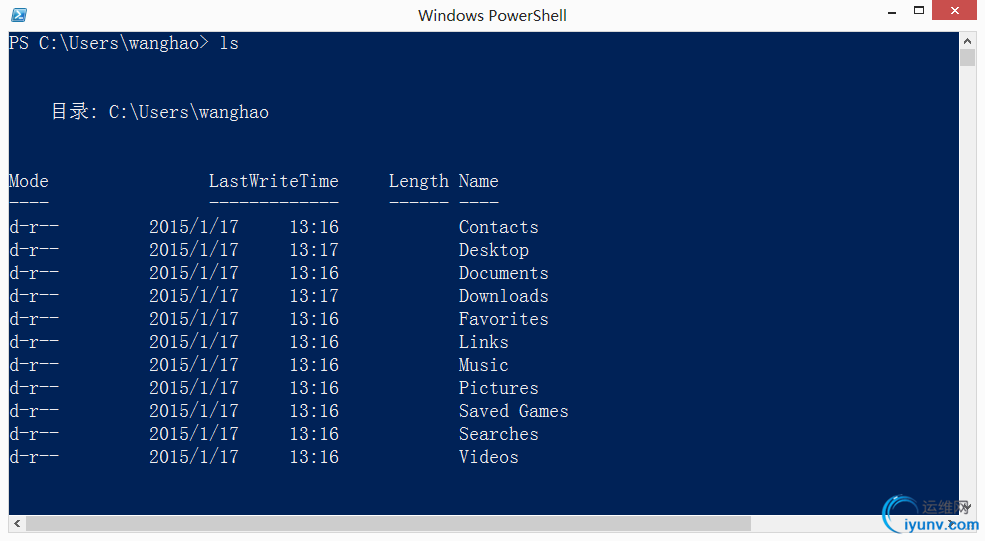Image resolution: width=985 pixels, height=541 pixels.
Task: Click the Videos directory entry
Action: pos(488,457)
